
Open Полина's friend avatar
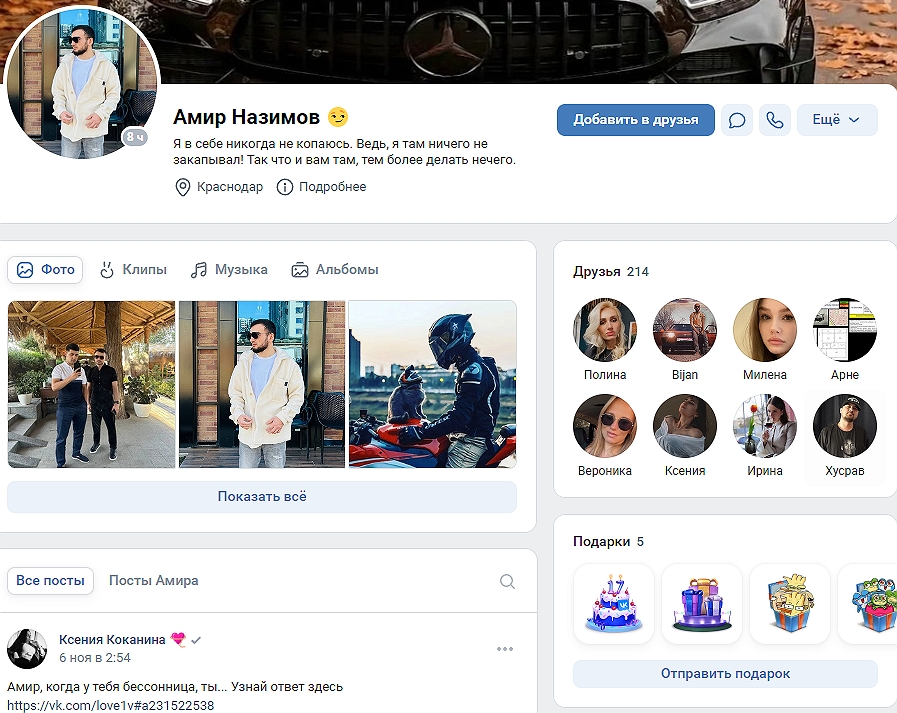click(605, 330)
